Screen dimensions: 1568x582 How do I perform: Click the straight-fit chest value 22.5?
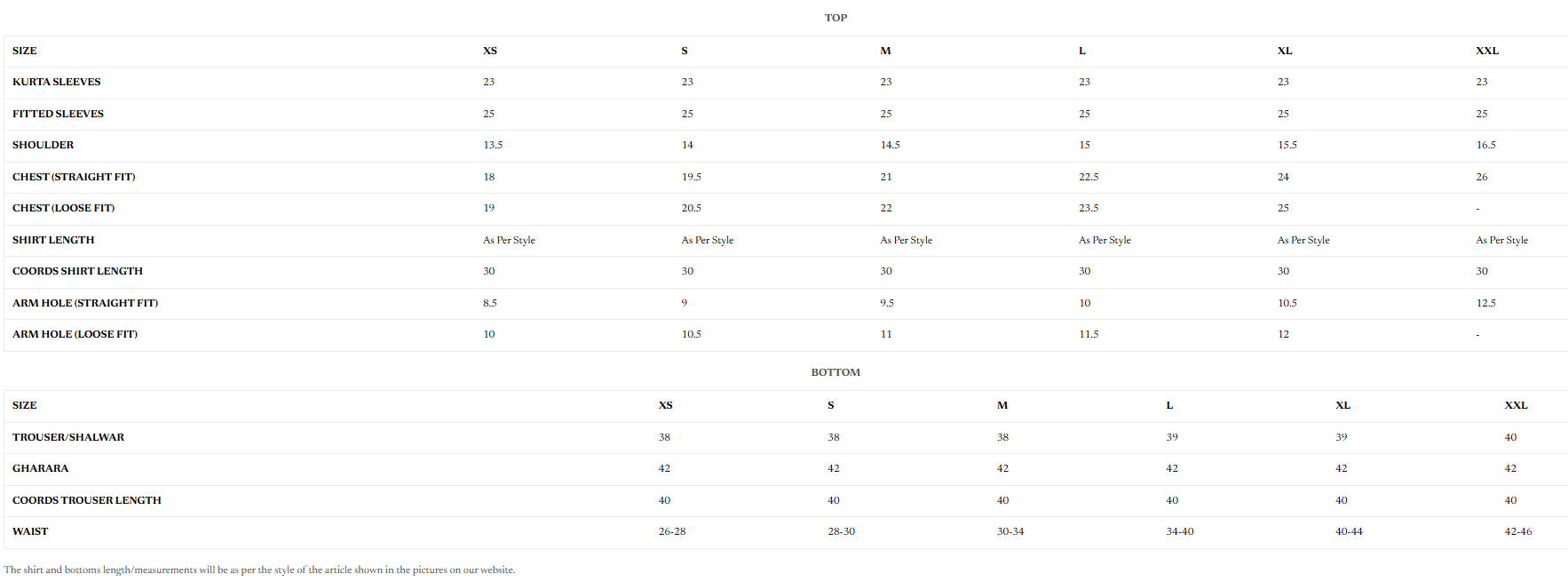click(x=1089, y=177)
